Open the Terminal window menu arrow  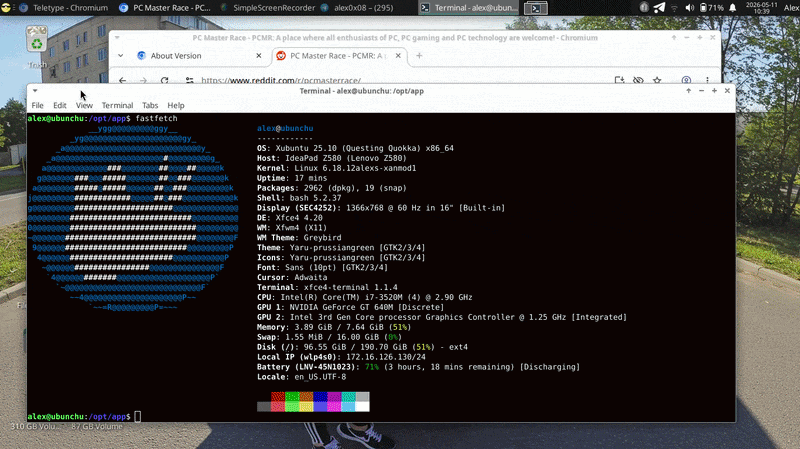click(35, 91)
